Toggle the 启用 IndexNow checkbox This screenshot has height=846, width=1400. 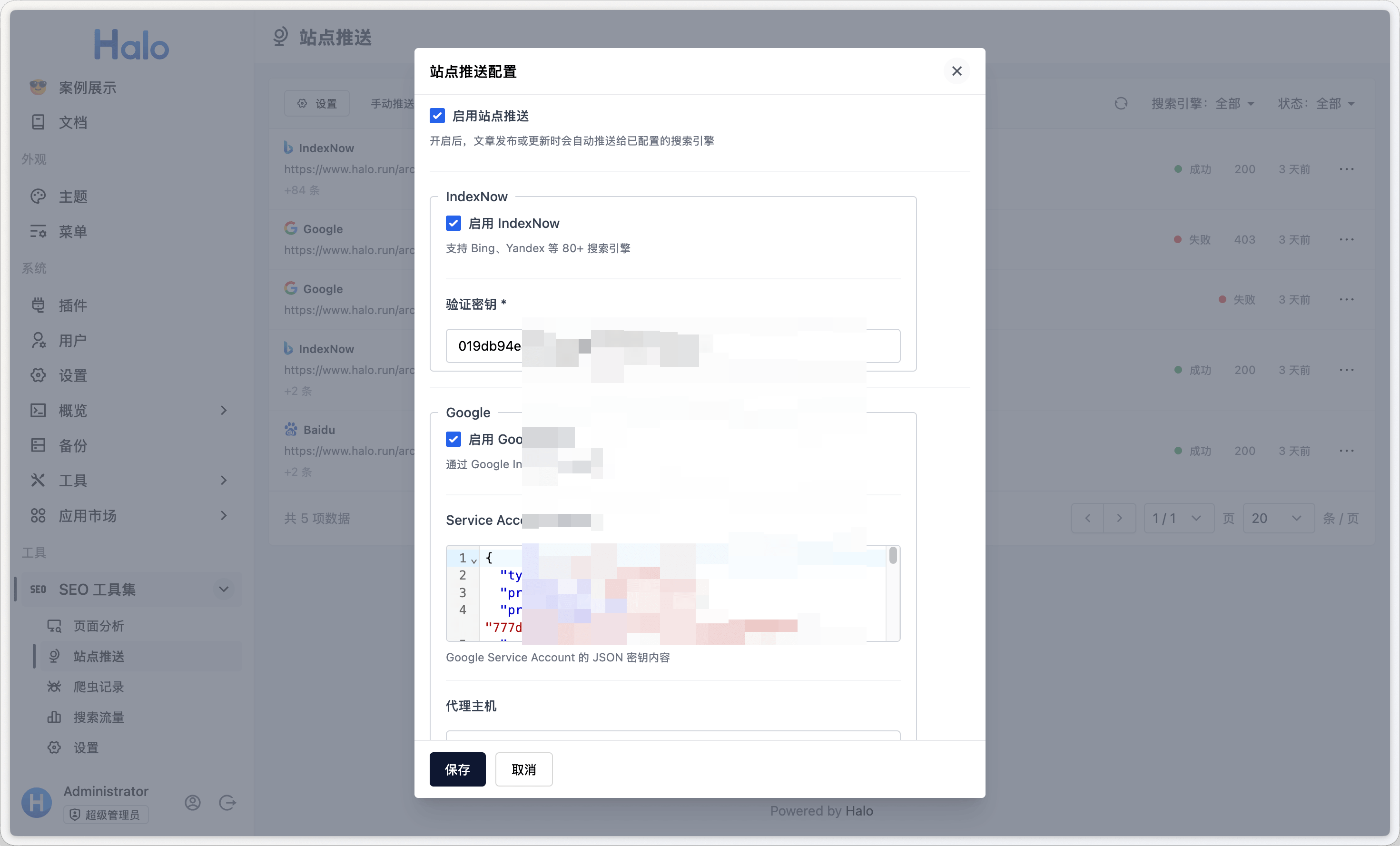tap(453, 223)
